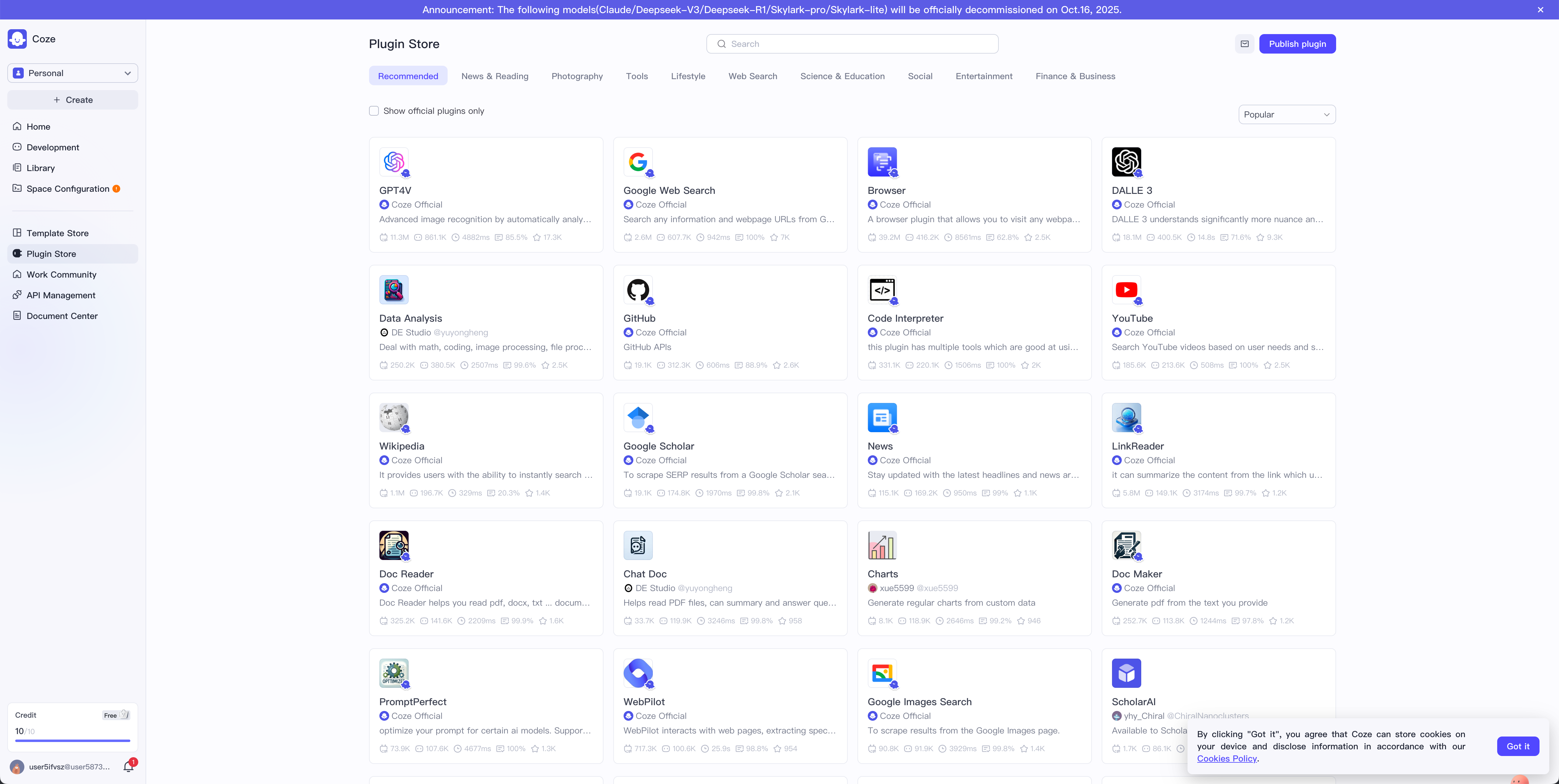Open Template Store in the sidebar

73,233
